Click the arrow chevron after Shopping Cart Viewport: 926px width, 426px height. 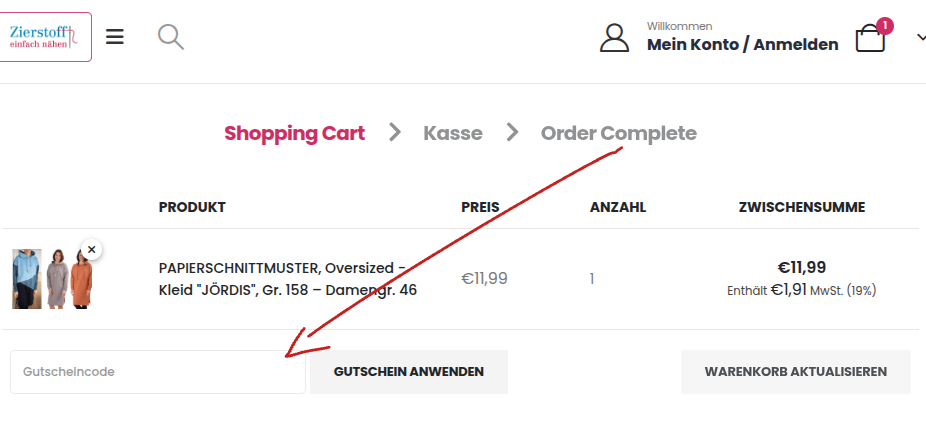(x=394, y=133)
